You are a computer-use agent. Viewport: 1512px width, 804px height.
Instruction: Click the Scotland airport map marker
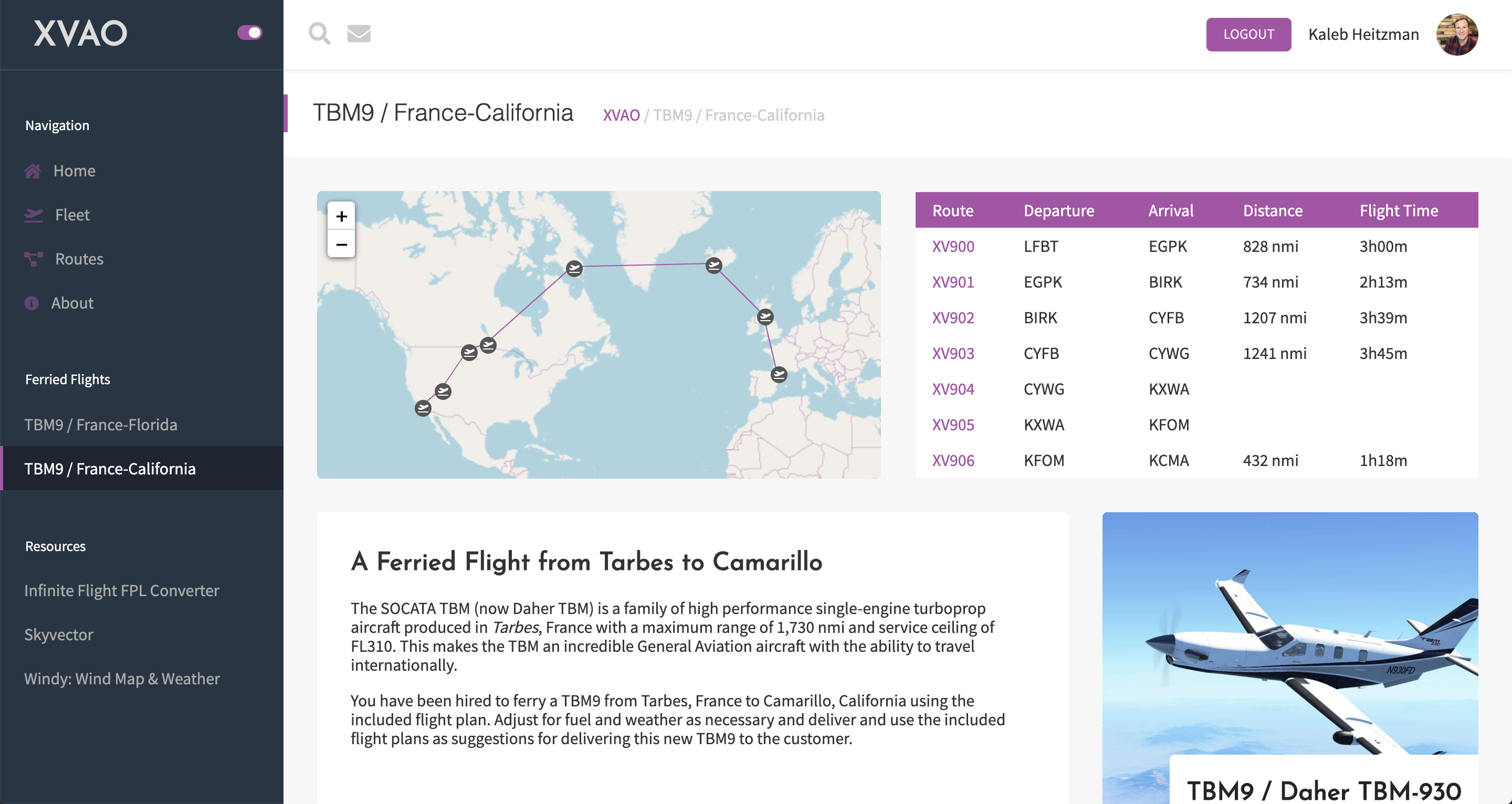(765, 317)
